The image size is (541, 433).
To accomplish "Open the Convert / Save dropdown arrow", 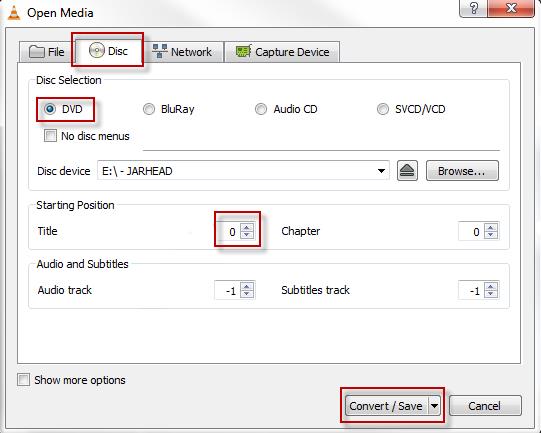I will (434, 406).
